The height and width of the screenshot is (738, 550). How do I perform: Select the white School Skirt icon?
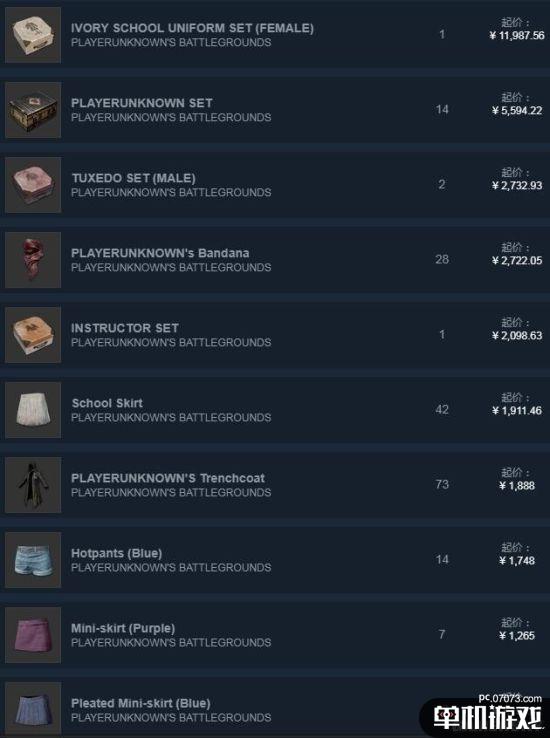pos(33,410)
